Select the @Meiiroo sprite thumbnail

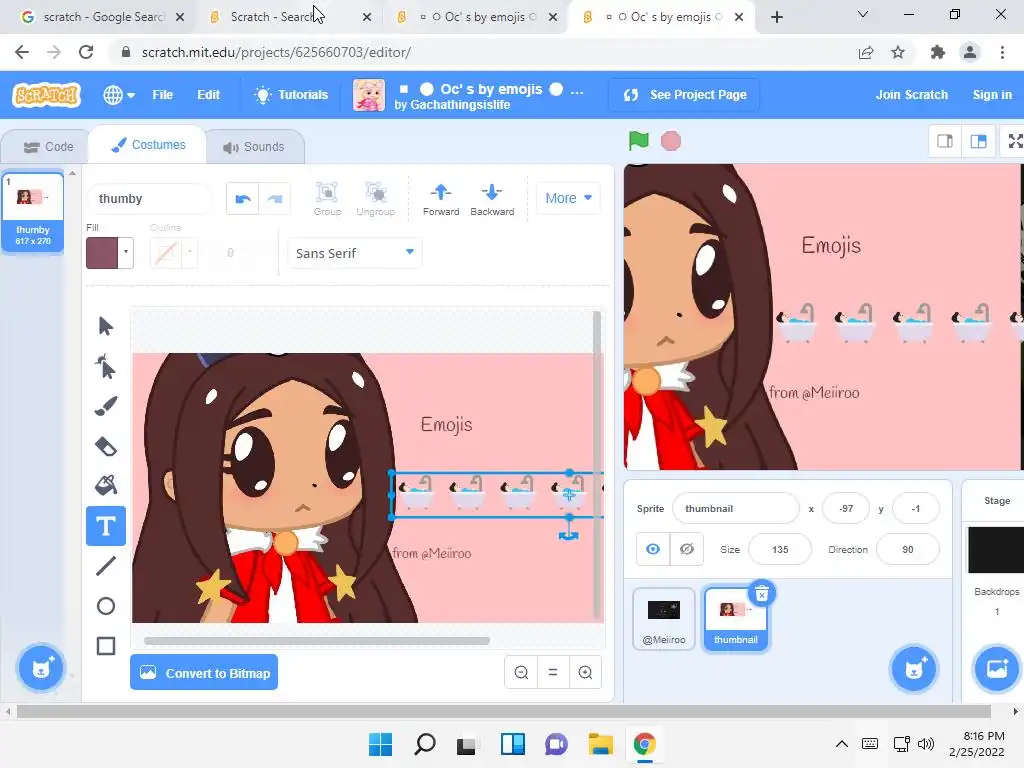pyautogui.click(x=664, y=618)
